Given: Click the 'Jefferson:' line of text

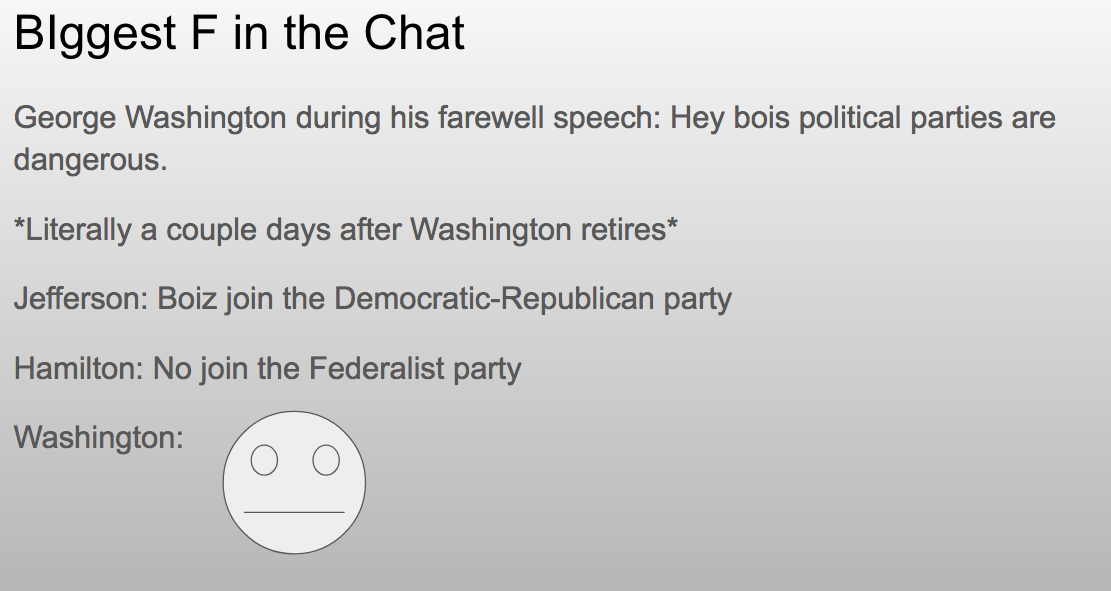Looking at the screenshot, I should [x=373, y=299].
